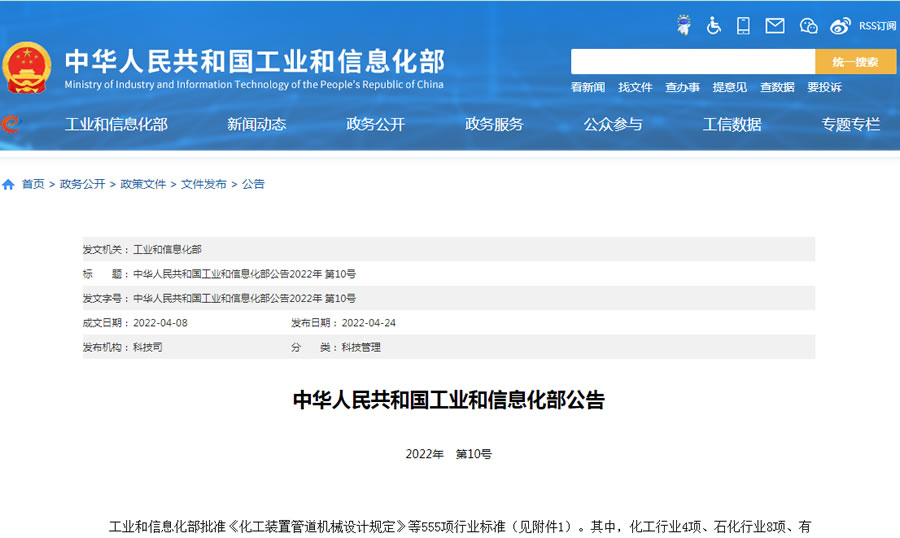Click the 要投诉 quick link
Image resolution: width=900 pixels, height=538 pixels.
824,88
